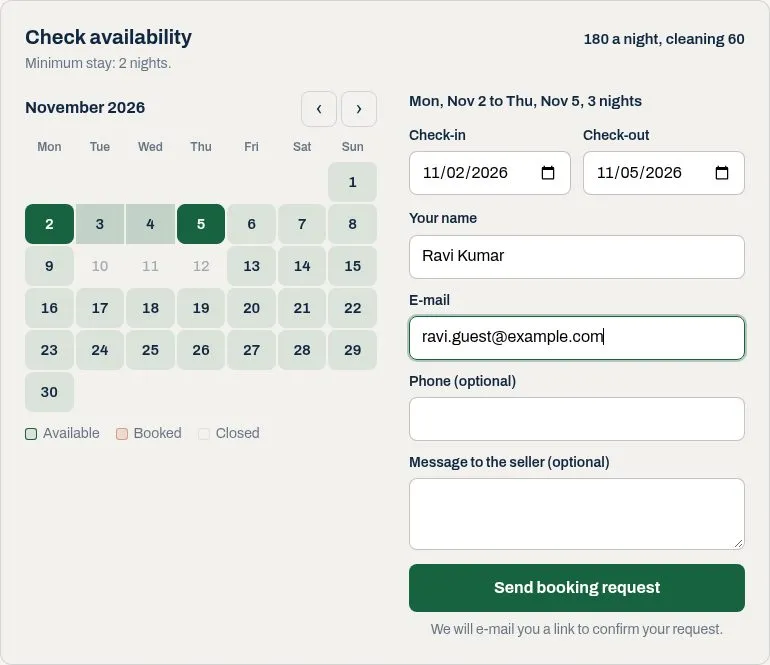Pick November 20 on the calendar

251,308
